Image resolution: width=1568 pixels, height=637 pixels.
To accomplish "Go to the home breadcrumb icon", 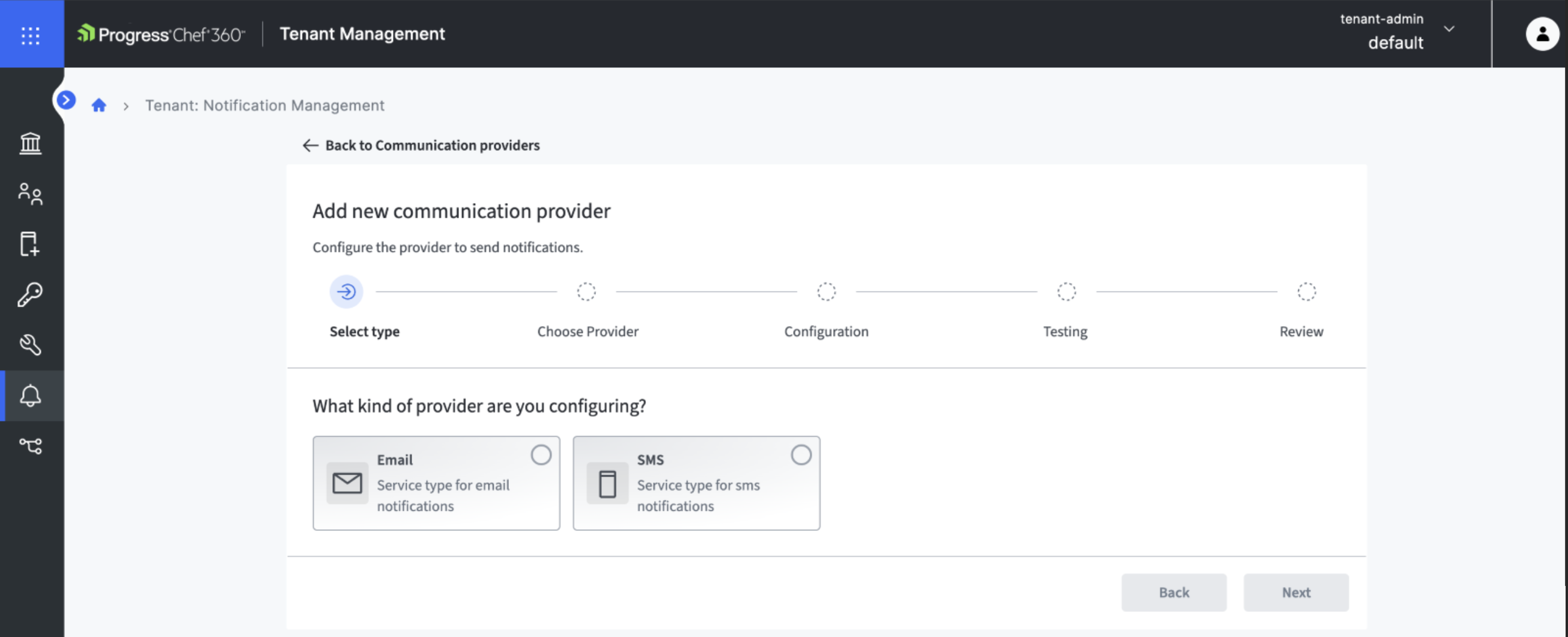I will pos(99,105).
